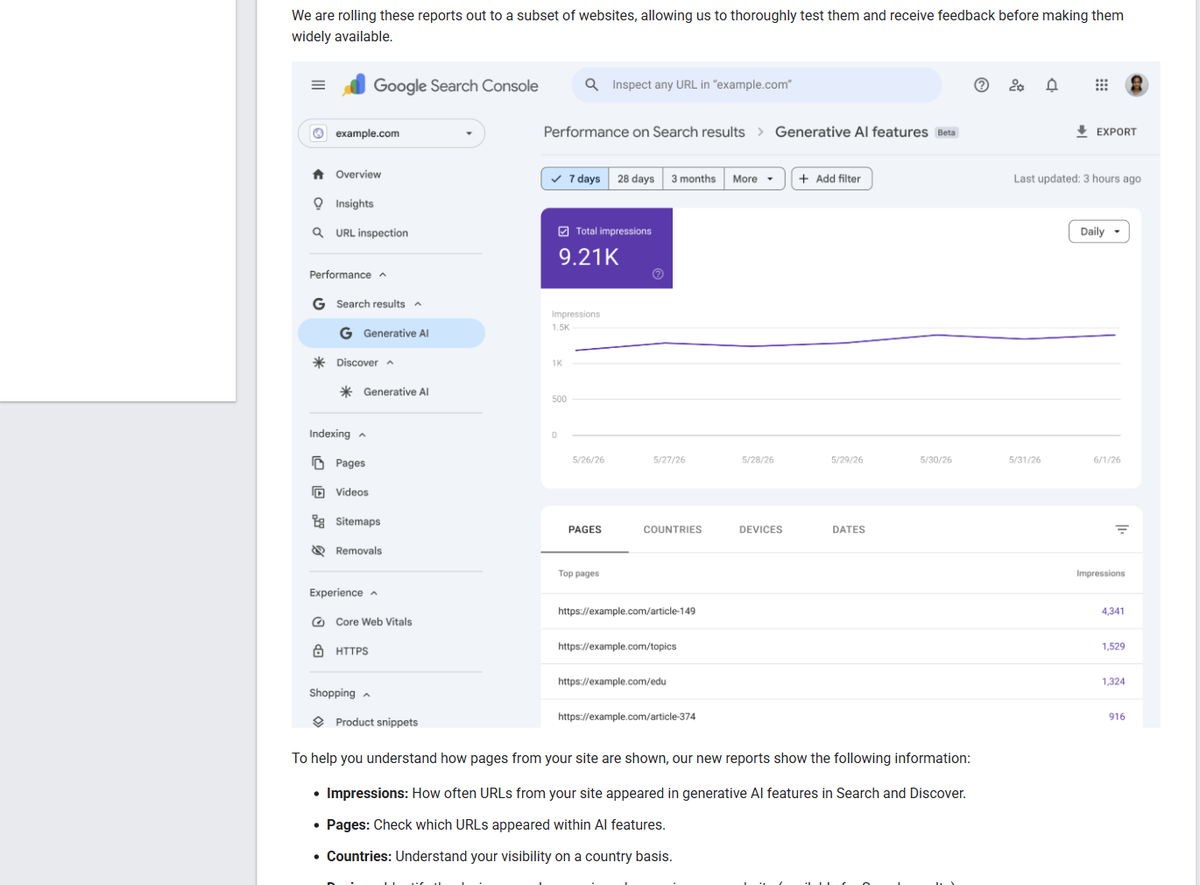Click the Performance on Search results breadcrumb
Viewport: 1200px width, 885px height.
[x=644, y=132]
